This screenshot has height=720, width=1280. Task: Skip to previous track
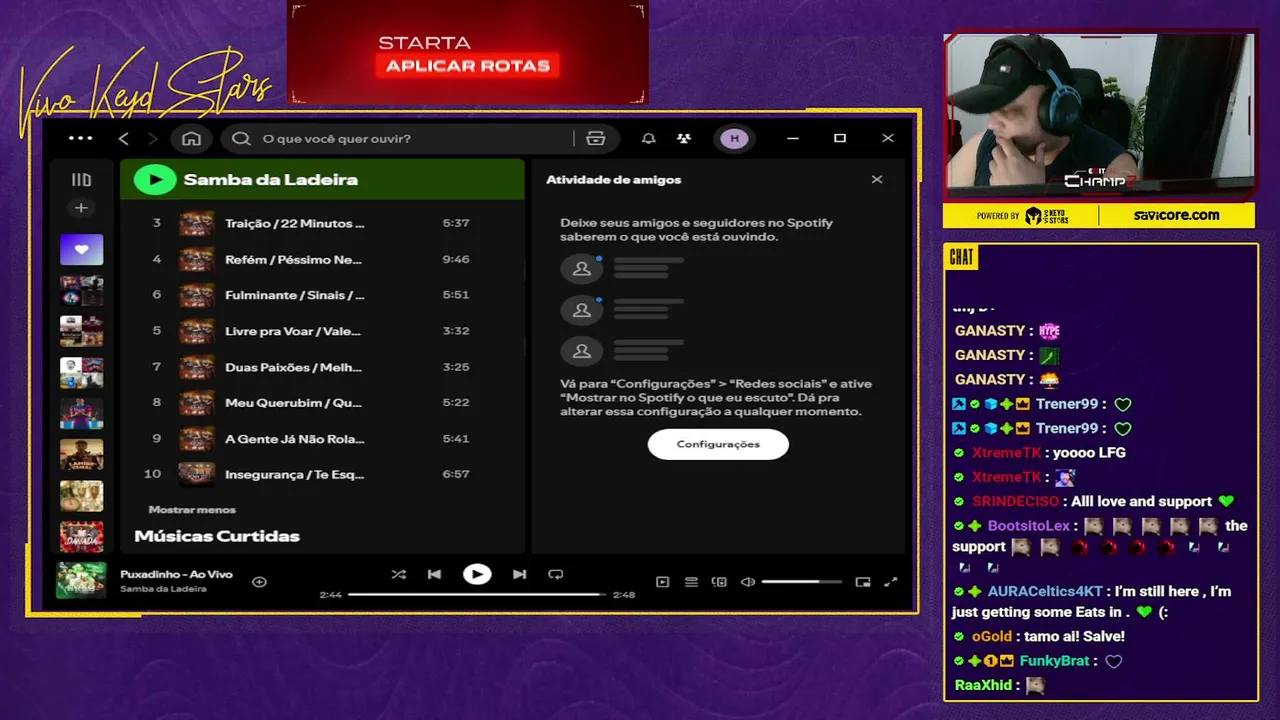tap(434, 574)
